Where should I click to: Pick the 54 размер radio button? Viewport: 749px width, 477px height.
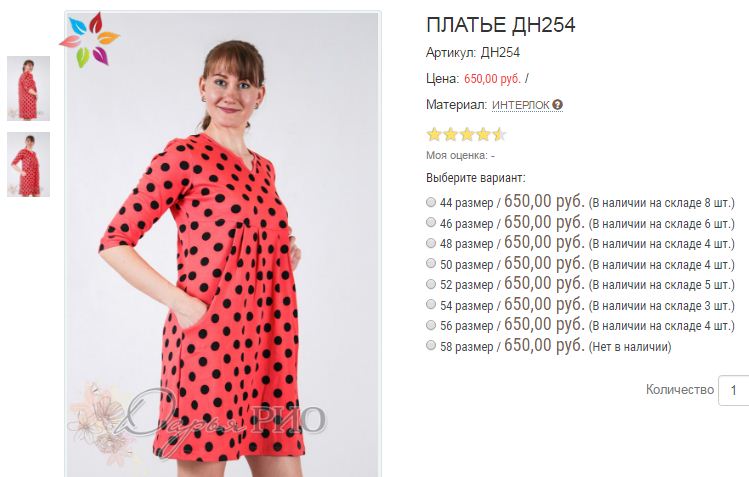[x=431, y=305]
